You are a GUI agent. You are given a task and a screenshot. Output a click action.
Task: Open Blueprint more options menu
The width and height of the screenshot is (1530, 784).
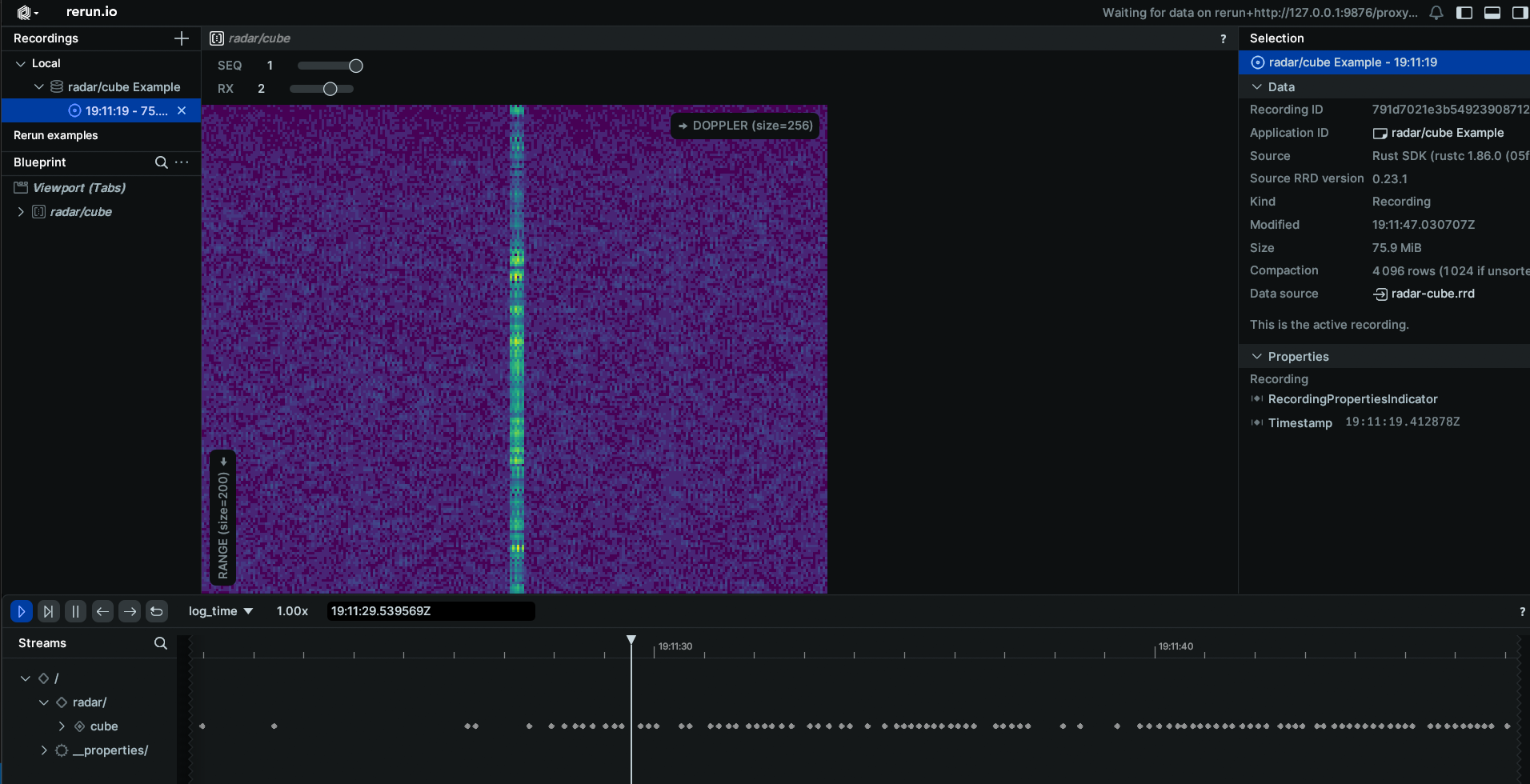pos(182,162)
